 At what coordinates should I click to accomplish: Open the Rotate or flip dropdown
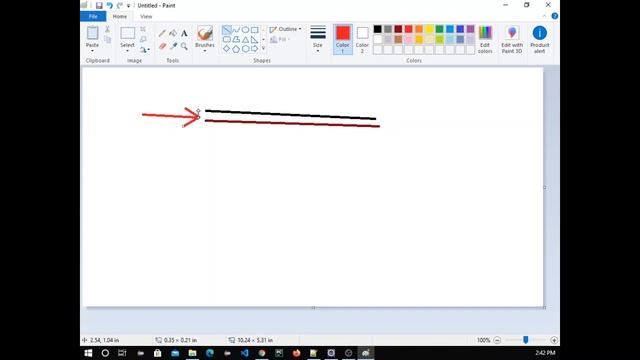[144, 49]
